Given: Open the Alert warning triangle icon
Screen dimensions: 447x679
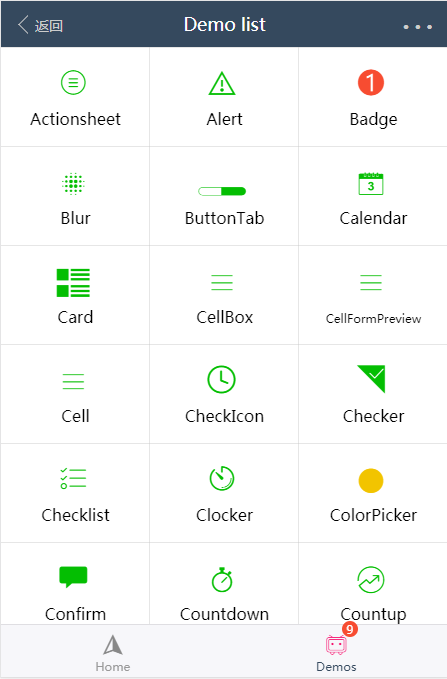Looking at the screenshot, I should (x=222, y=83).
